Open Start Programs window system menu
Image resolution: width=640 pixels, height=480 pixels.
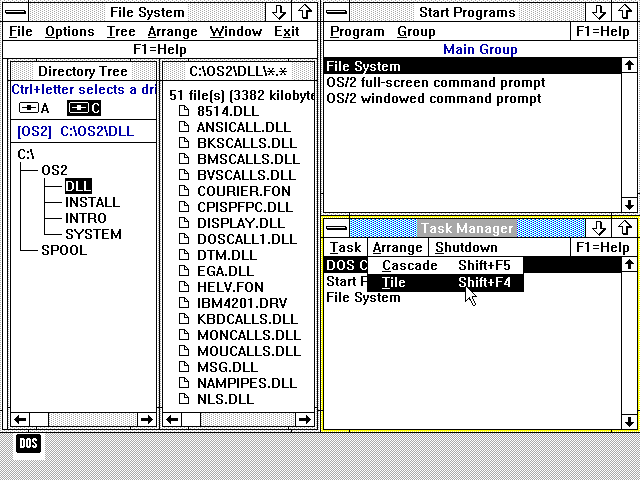click(337, 12)
